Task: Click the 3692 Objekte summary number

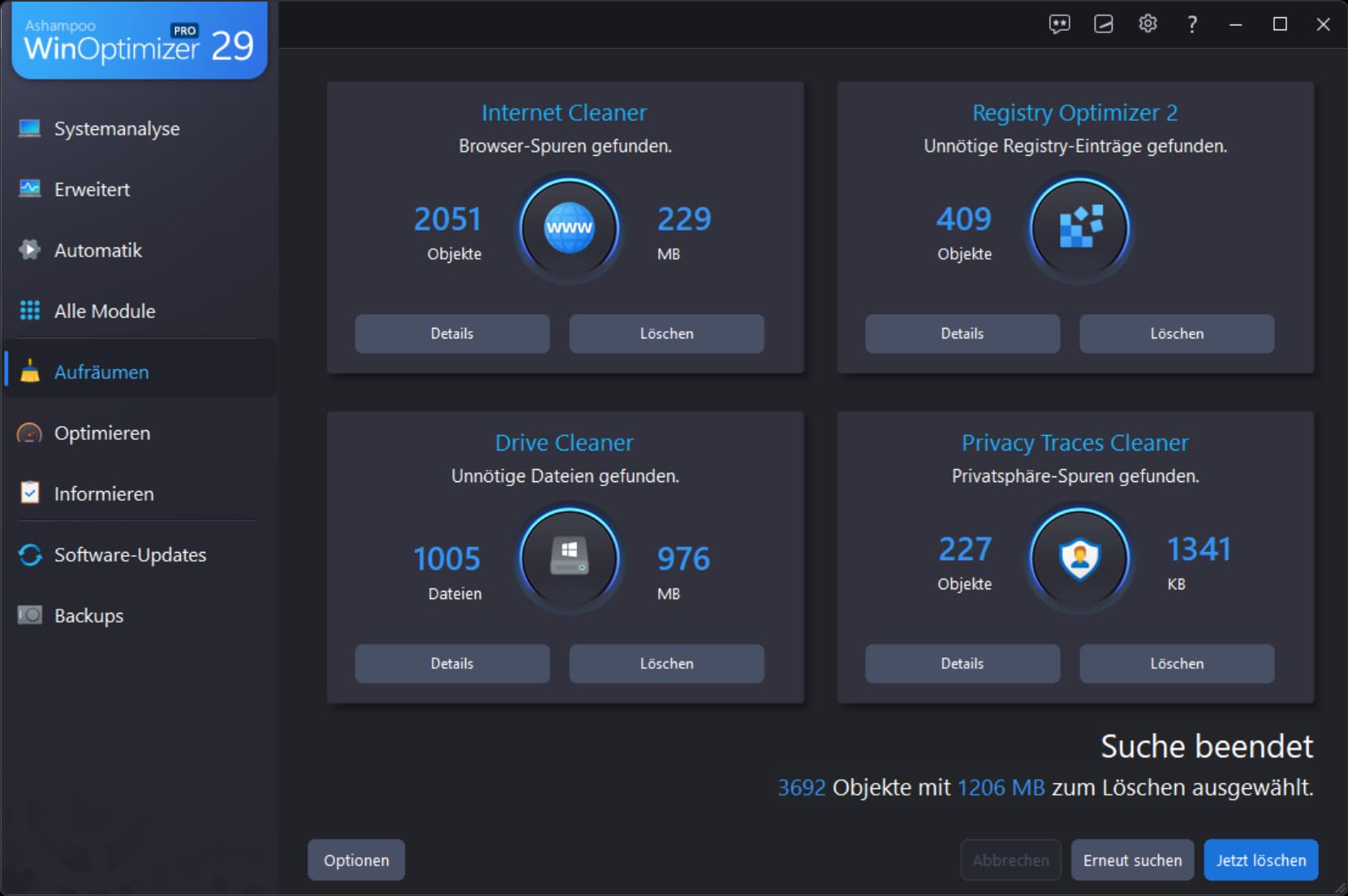Action: 802,788
